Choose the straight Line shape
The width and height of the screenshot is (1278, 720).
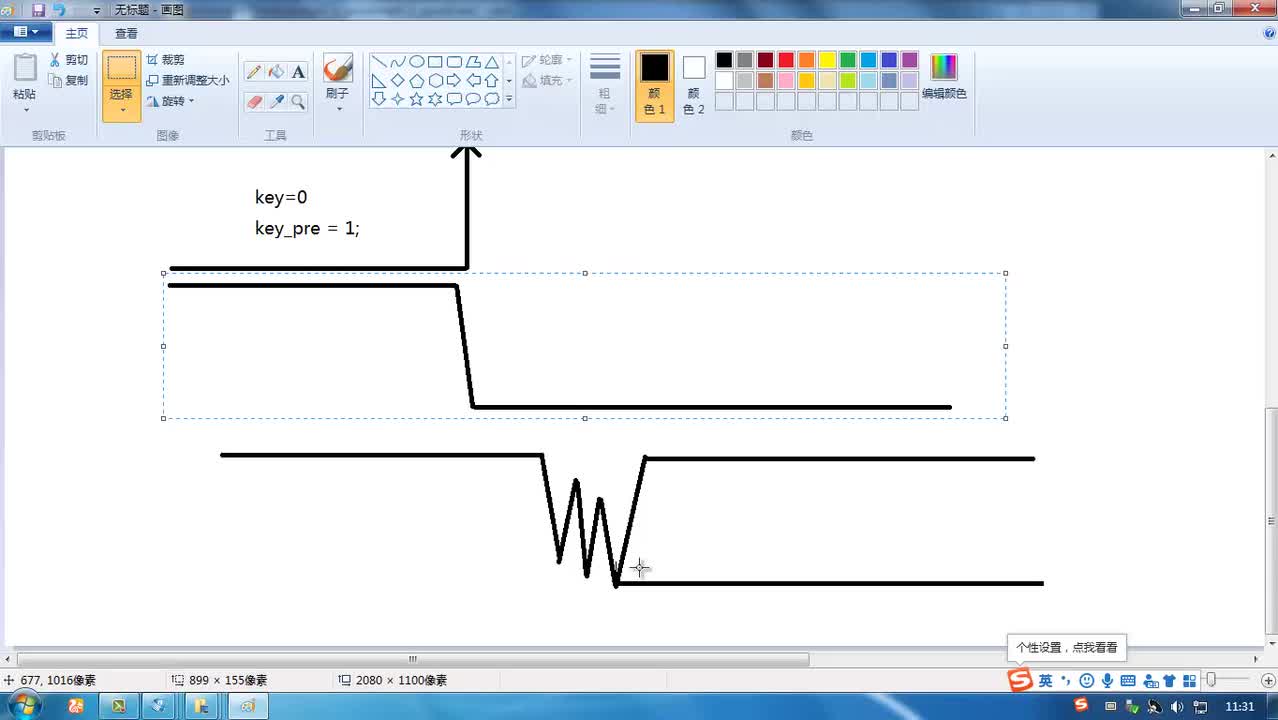[x=379, y=62]
